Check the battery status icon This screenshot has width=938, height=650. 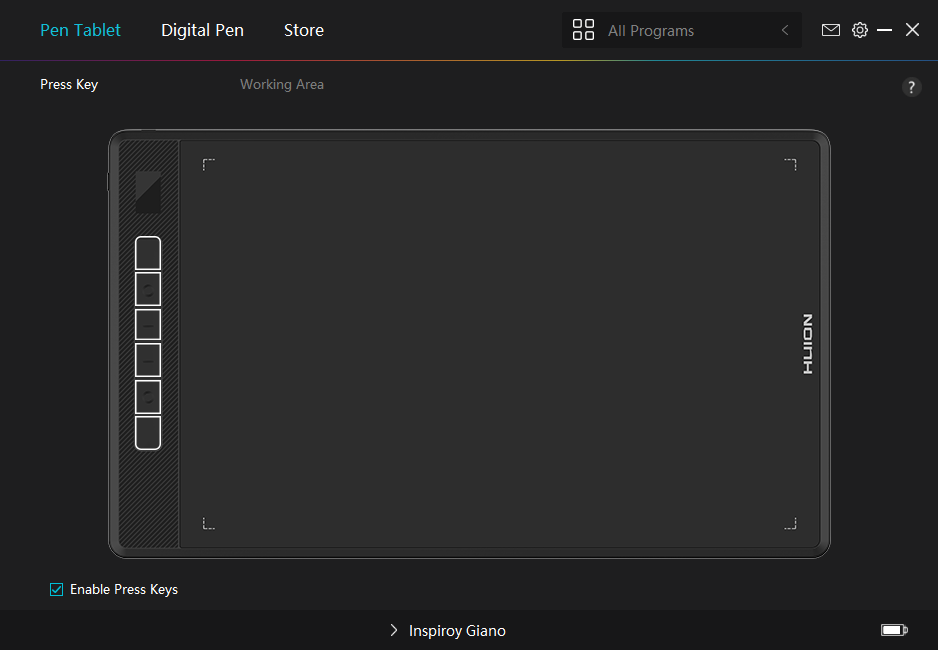[893, 630]
